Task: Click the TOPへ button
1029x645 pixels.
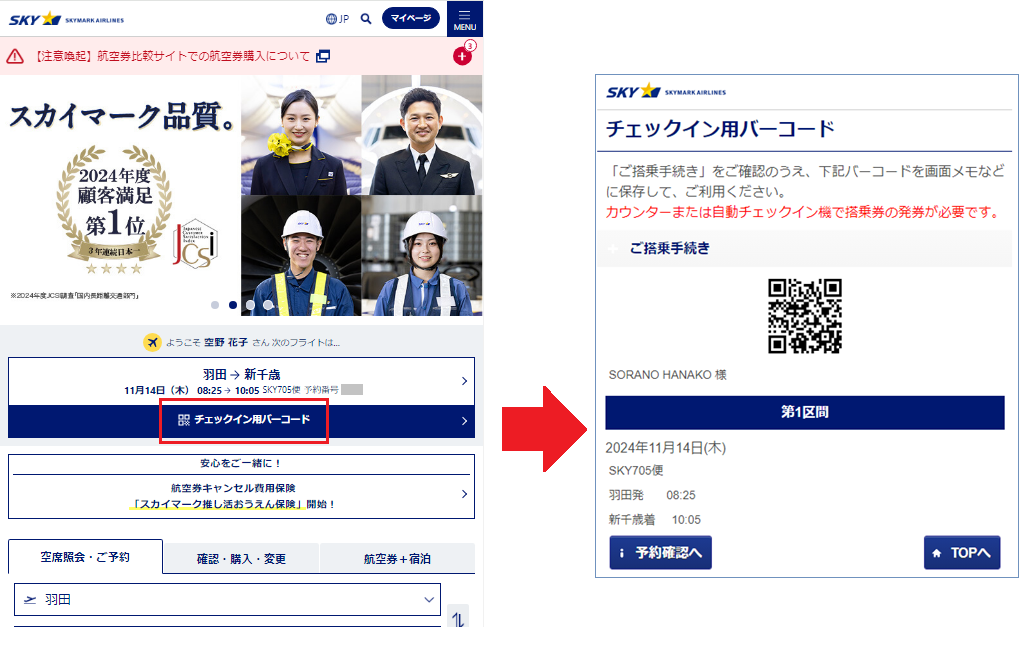Action: [961, 552]
